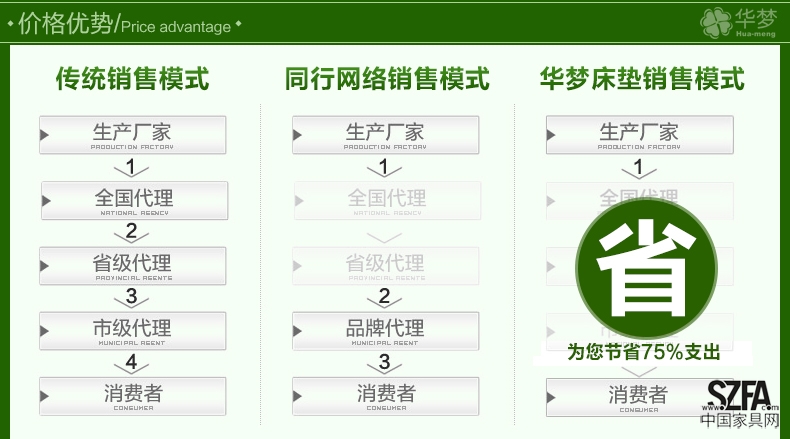The height and width of the screenshot is (439, 790).
Task: Click arrow number 4 in traditional sales column
Action: click(131, 362)
